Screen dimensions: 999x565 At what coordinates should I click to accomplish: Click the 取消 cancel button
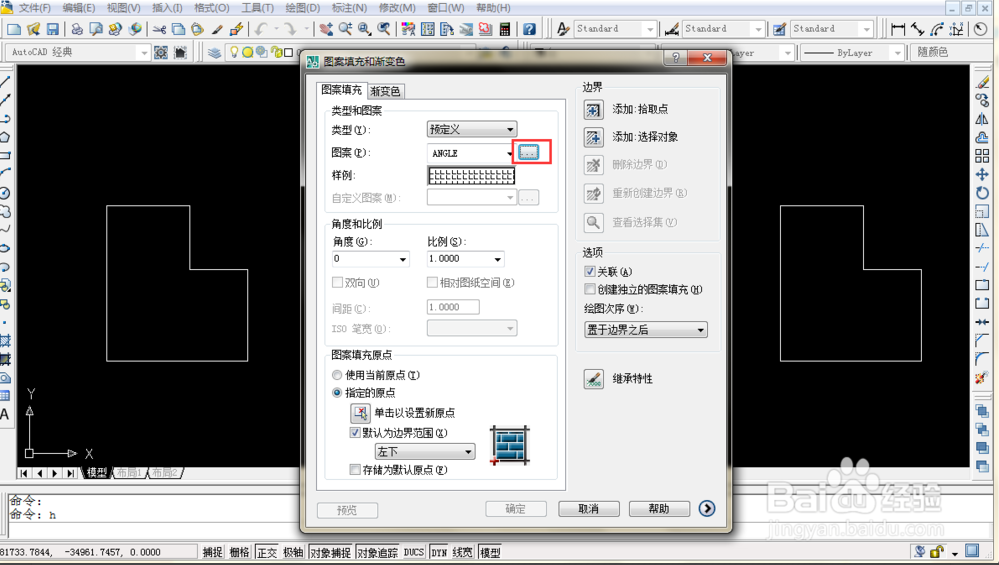pos(588,509)
